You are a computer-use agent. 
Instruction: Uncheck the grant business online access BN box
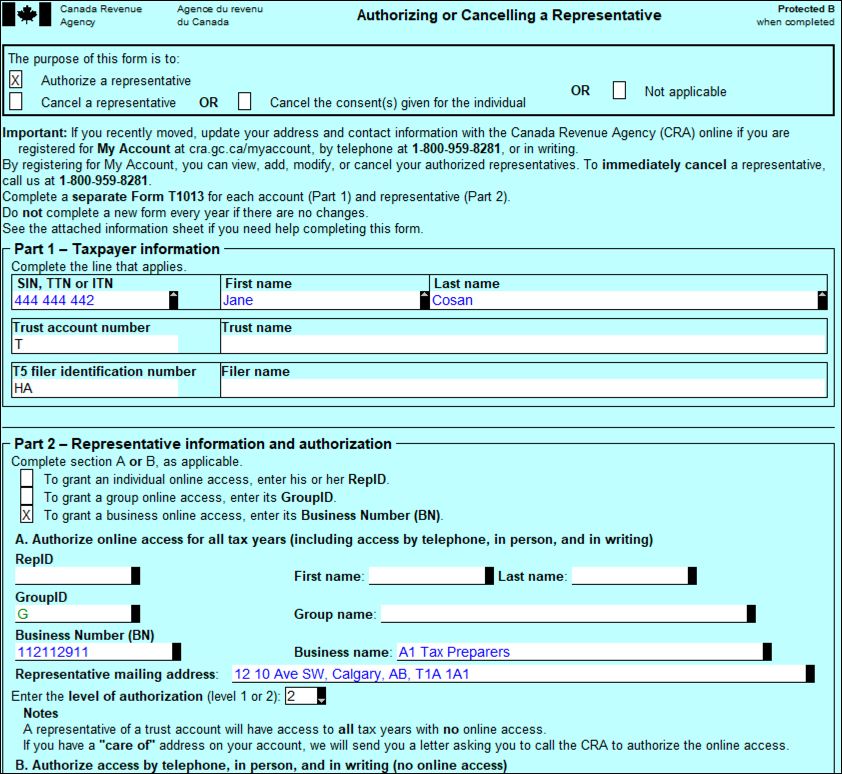click(26, 515)
